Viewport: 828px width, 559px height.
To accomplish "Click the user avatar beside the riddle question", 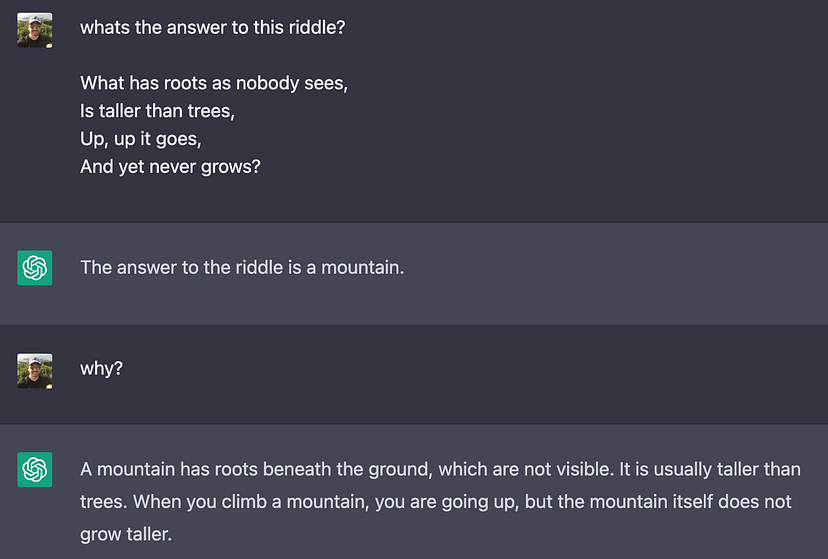I will coord(35,30).
